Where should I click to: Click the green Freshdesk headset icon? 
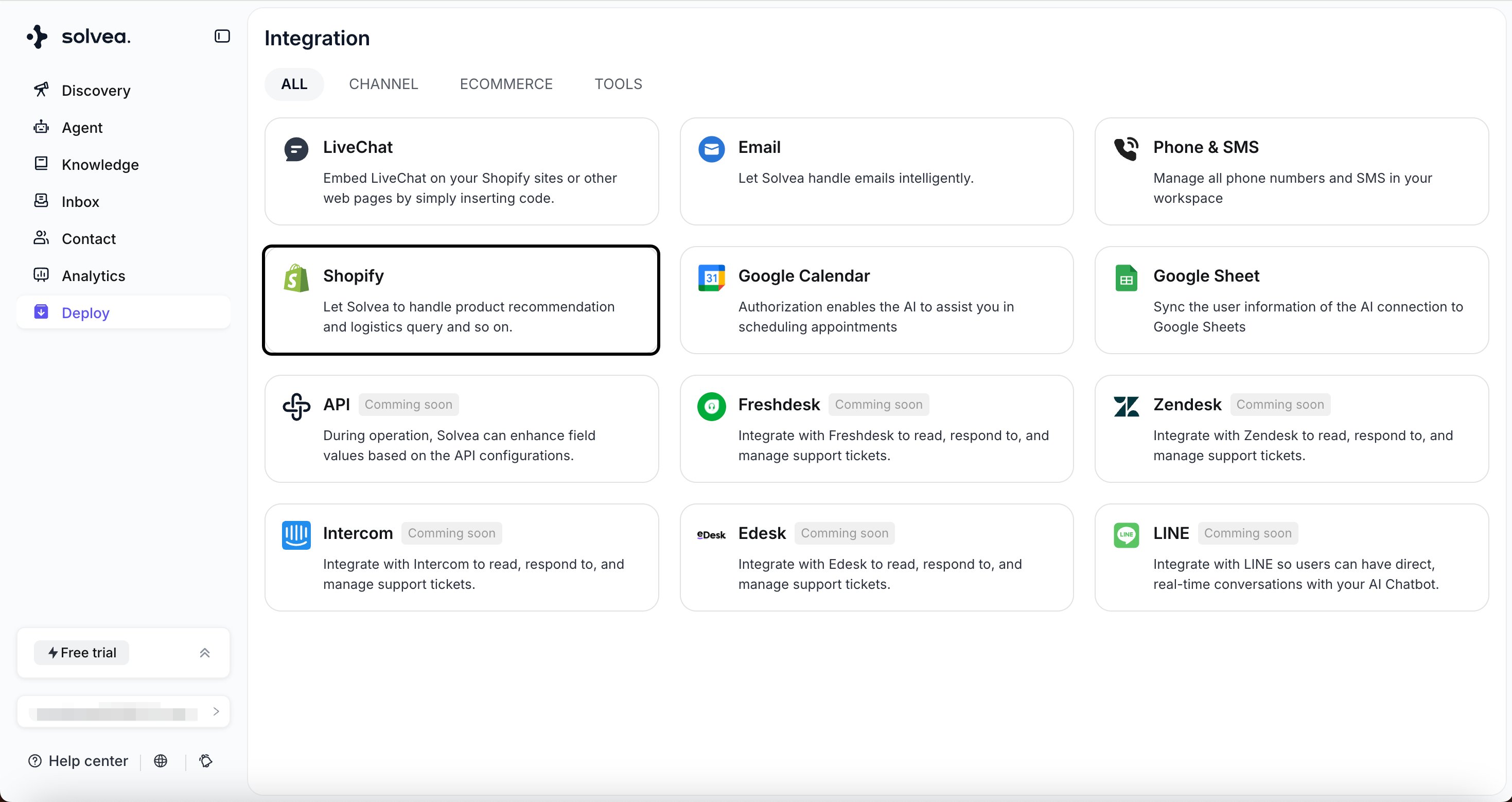click(711, 406)
